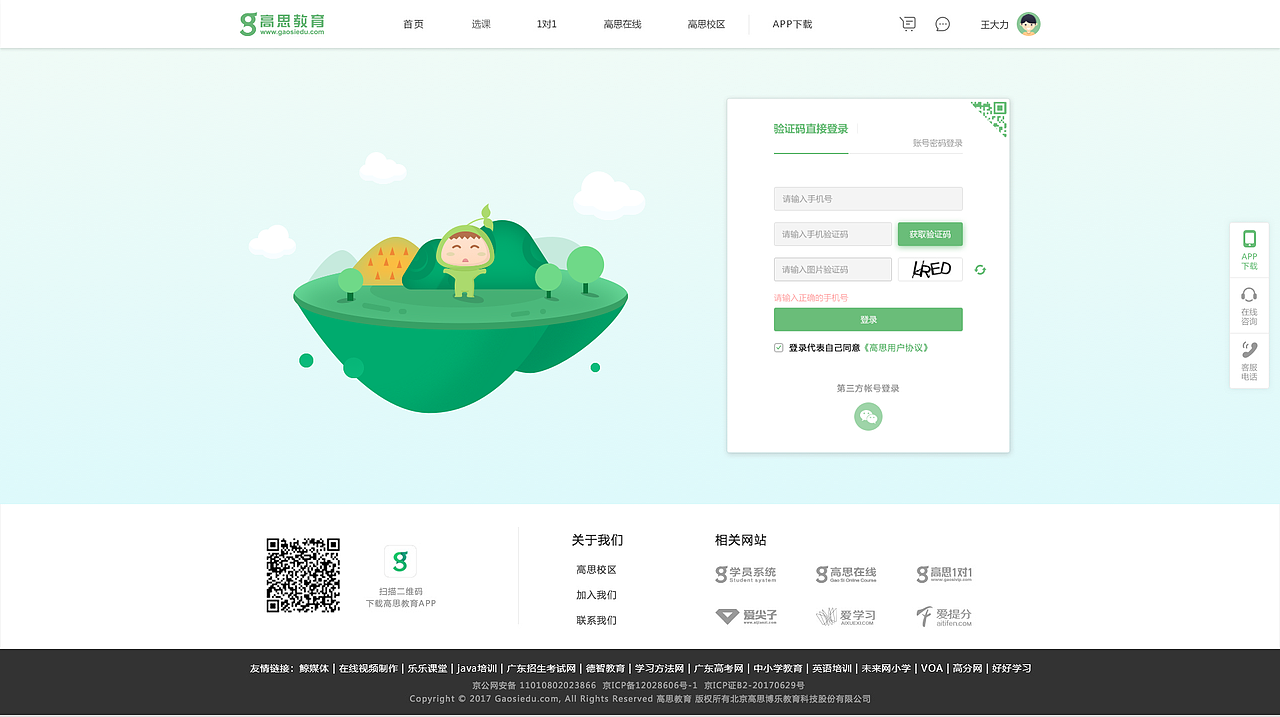Open 爱提分 related site logo
1280x717 pixels.
[944, 616]
